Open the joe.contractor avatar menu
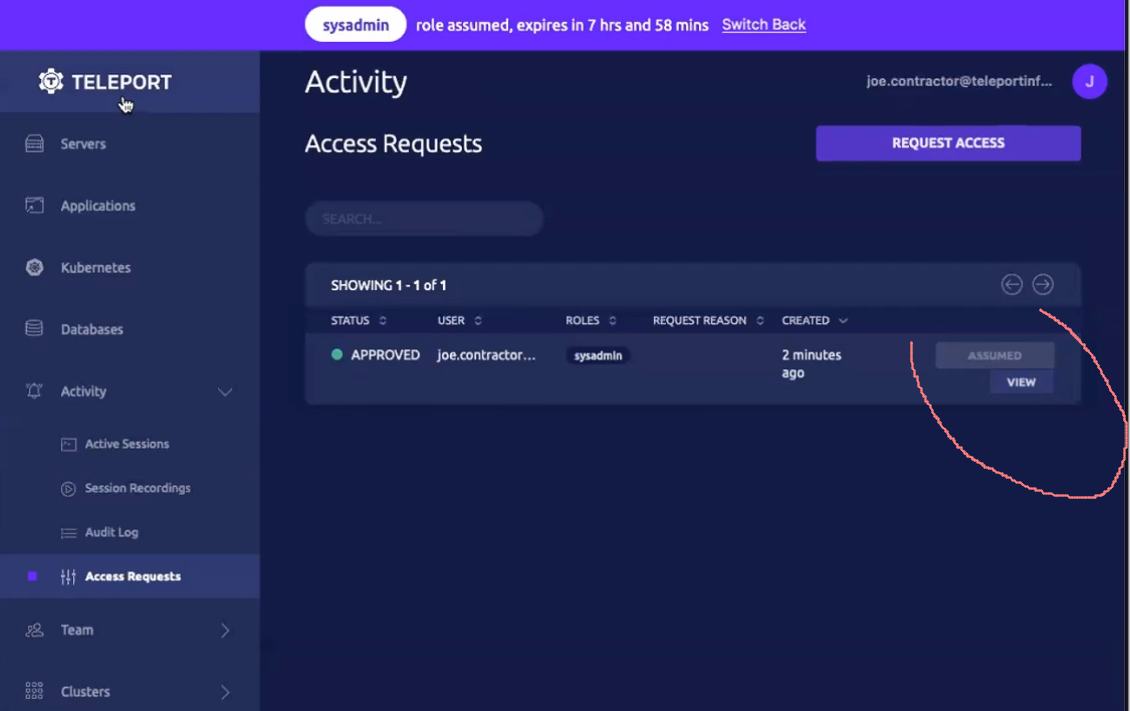This screenshot has width=1130, height=711. pyautogui.click(x=1089, y=81)
